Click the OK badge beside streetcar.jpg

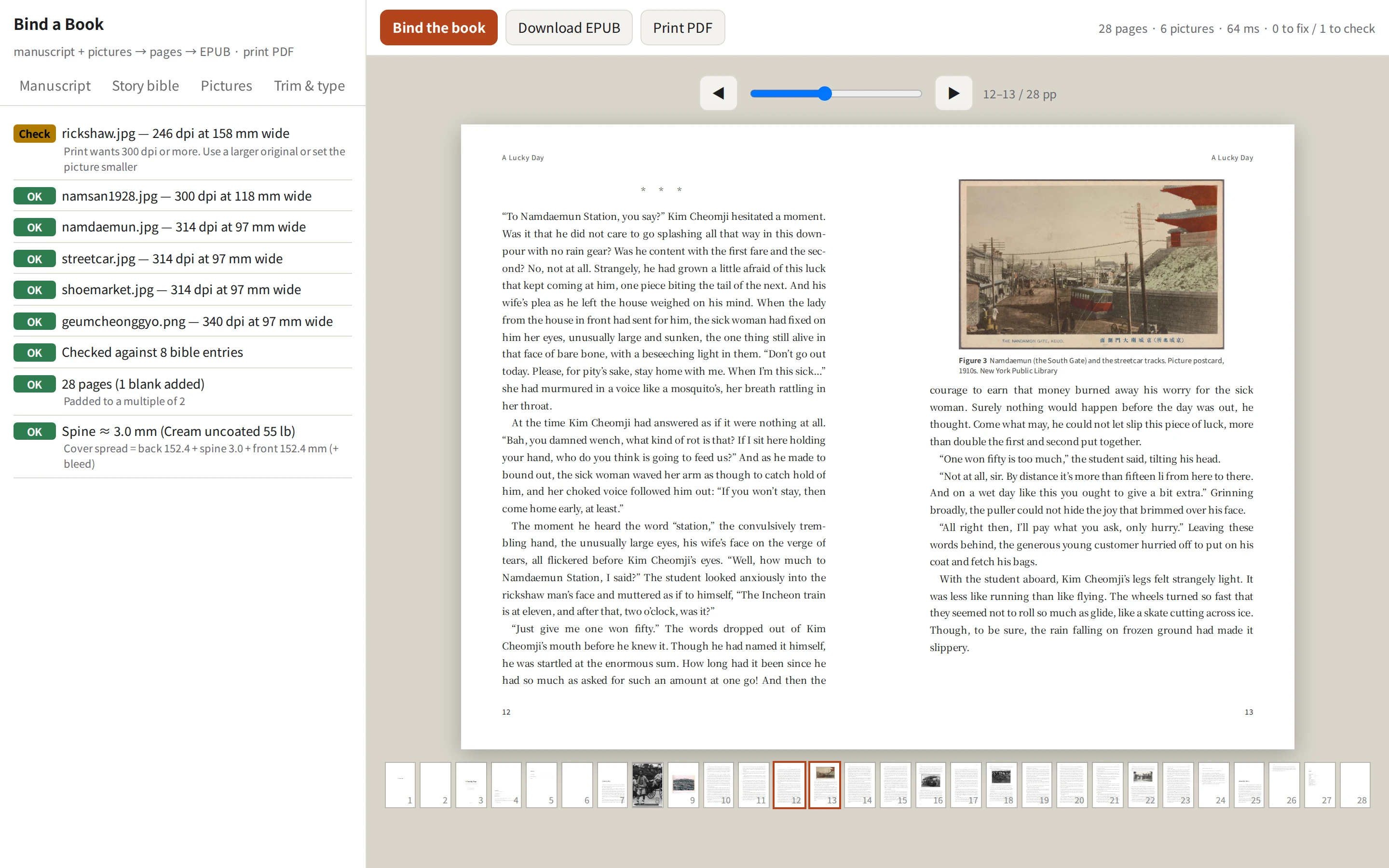click(34, 259)
